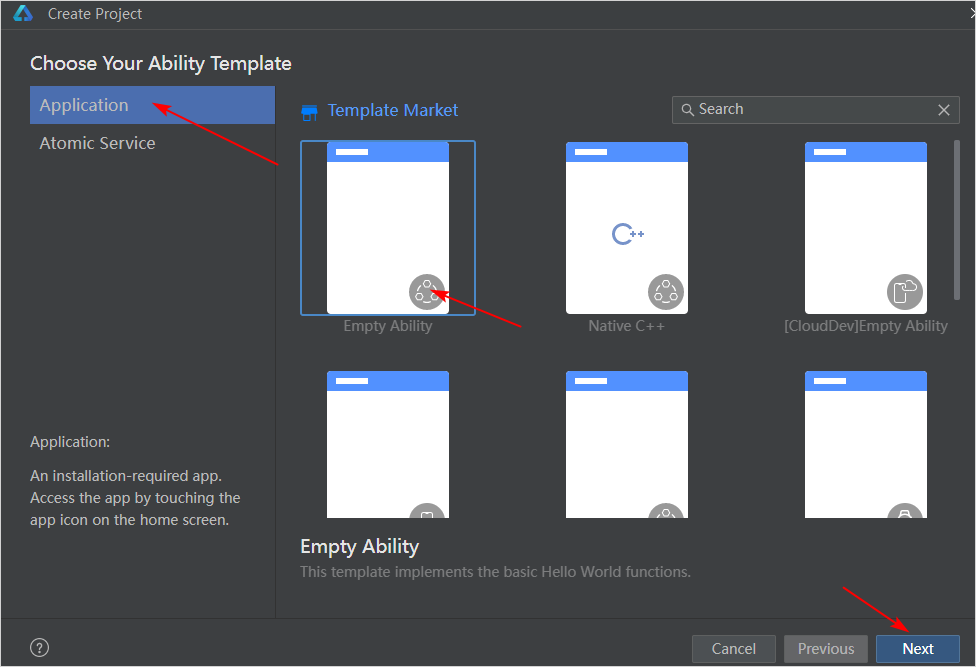Select the Atomic Service tab
Screen dimensions: 976x667
point(152,143)
